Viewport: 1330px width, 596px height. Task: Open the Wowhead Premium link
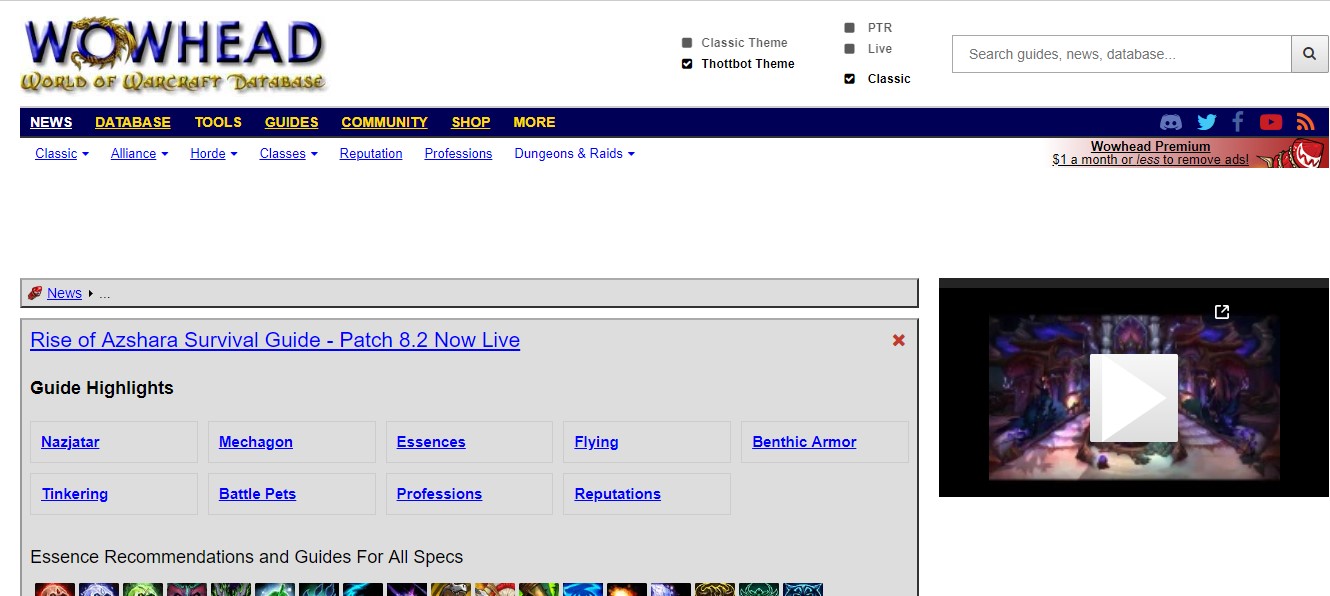1150,146
